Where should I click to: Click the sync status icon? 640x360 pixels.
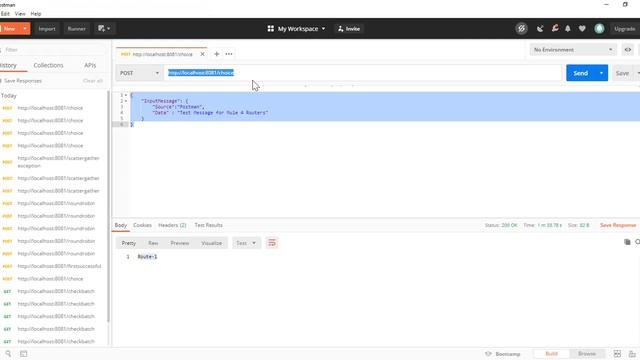(x=521, y=29)
